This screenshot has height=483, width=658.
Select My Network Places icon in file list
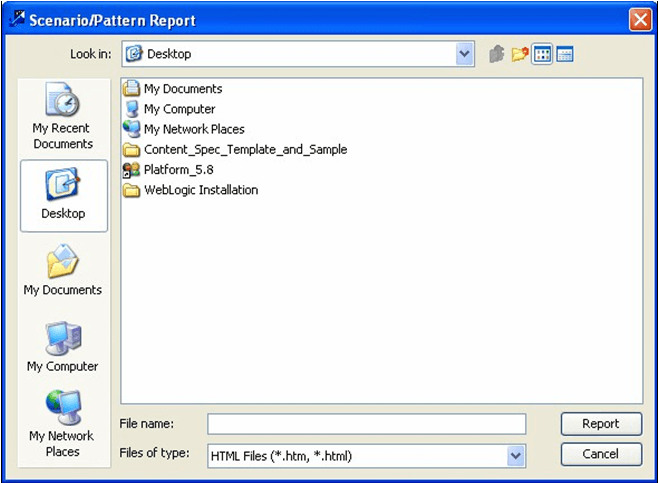pos(131,129)
